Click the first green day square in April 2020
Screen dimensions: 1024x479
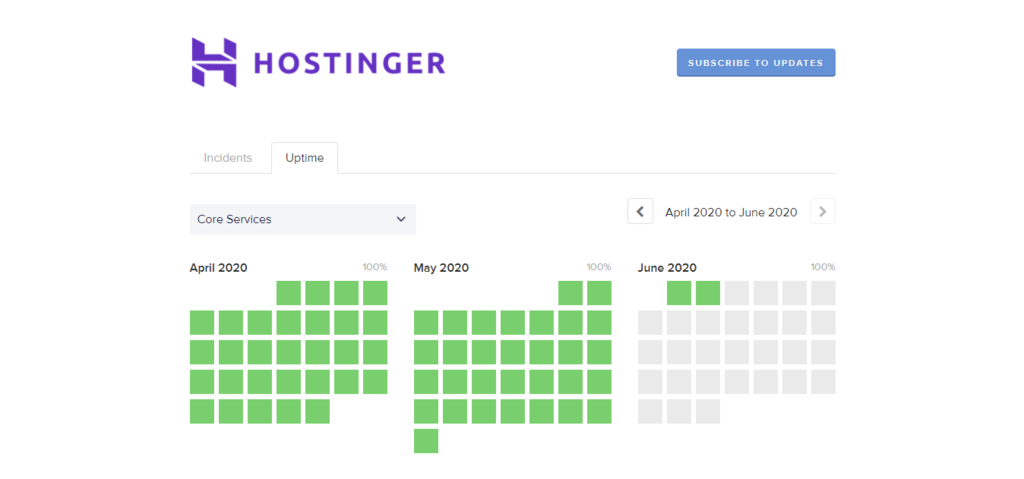tap(289, 293)
